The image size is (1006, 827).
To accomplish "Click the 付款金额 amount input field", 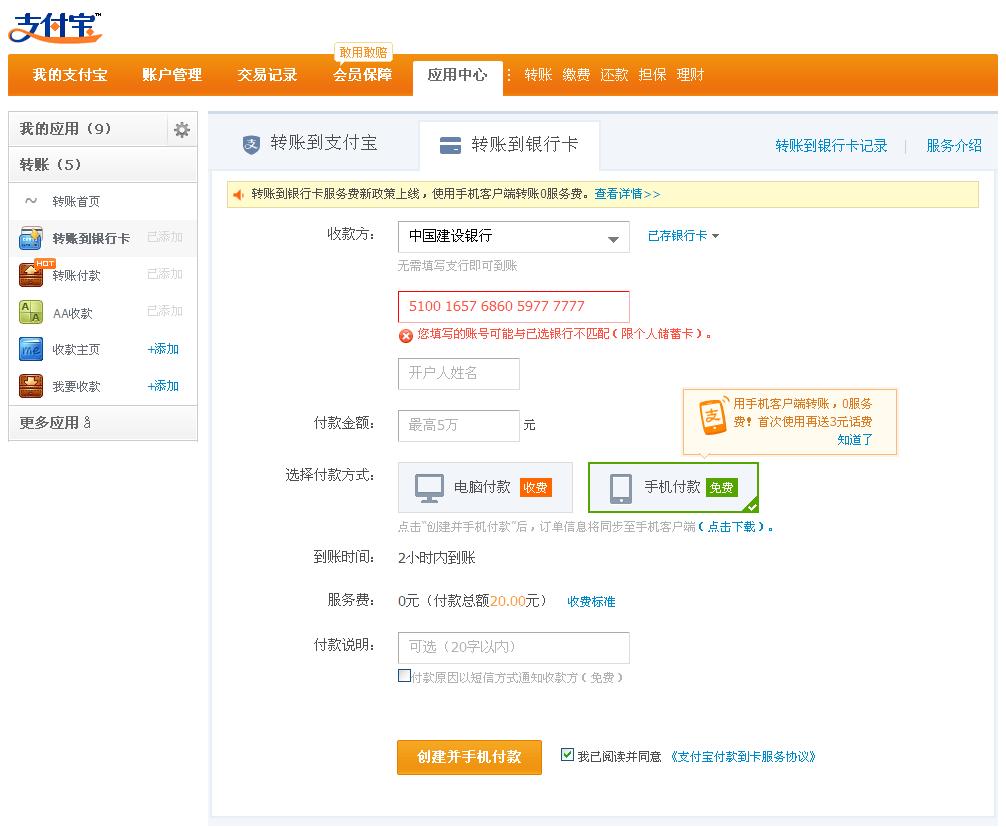I will coord(458,425).
